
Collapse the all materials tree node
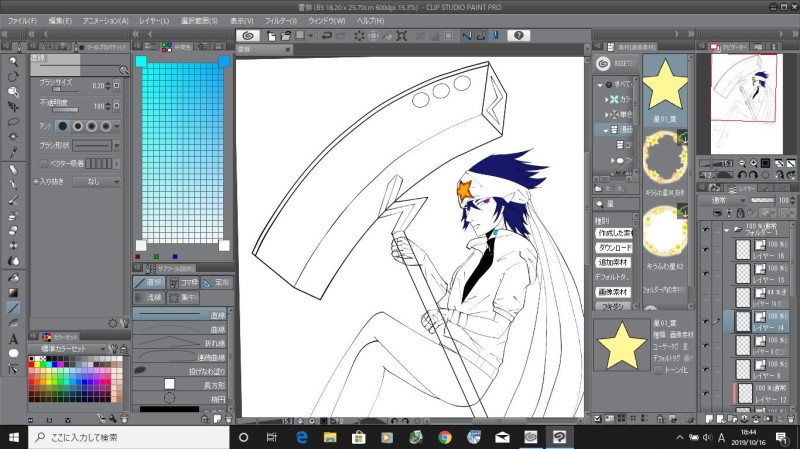point(601,85)
